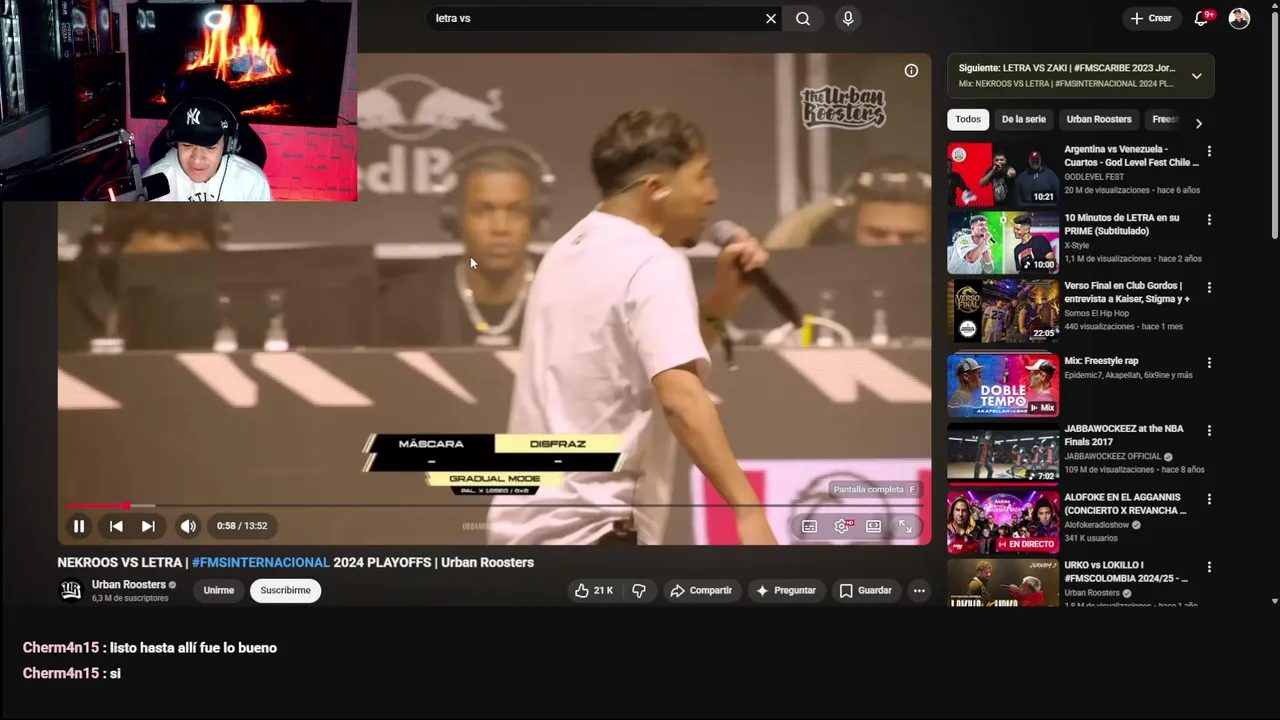Mute the video volume
Viewport: 1280px width, 720px height.
pos(188,526)
